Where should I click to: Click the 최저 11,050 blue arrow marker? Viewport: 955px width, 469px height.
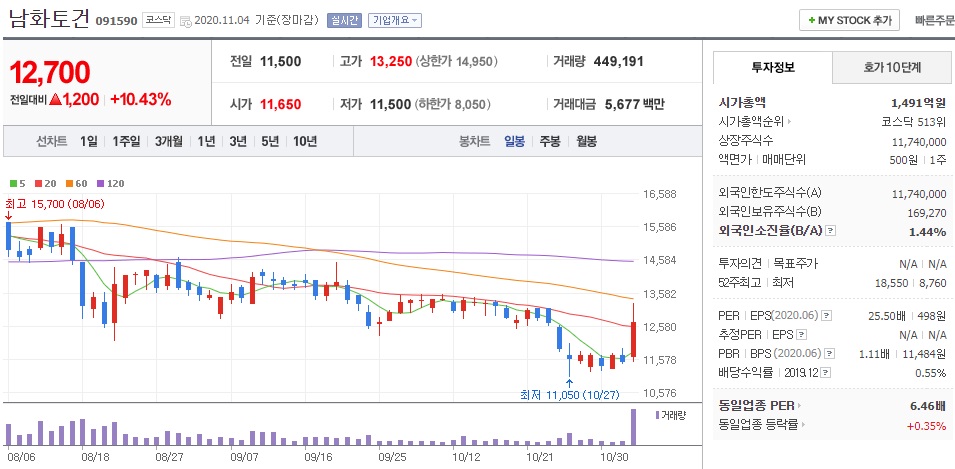click(569, 384)
